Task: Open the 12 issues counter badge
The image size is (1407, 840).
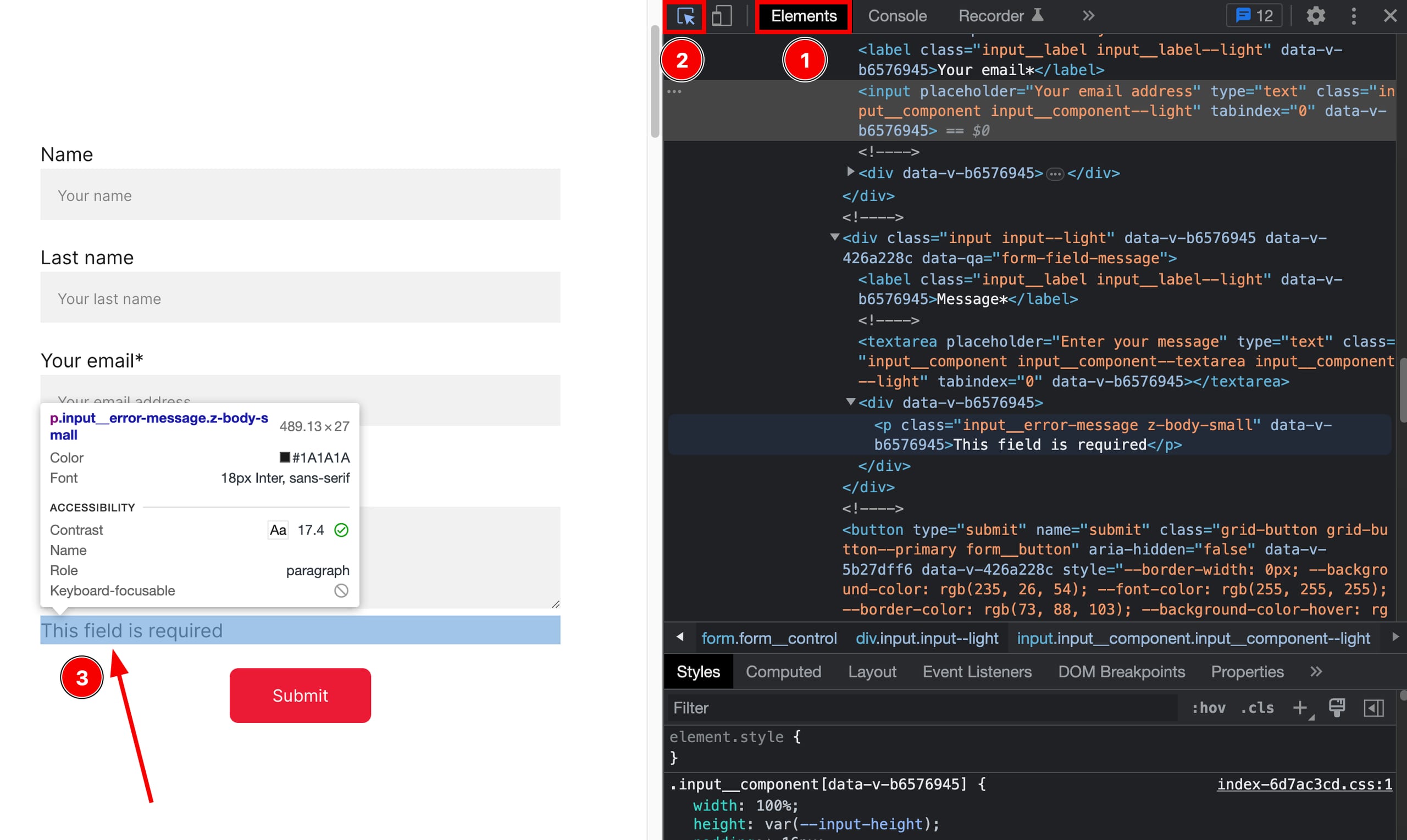Action: click(1254, 16)
